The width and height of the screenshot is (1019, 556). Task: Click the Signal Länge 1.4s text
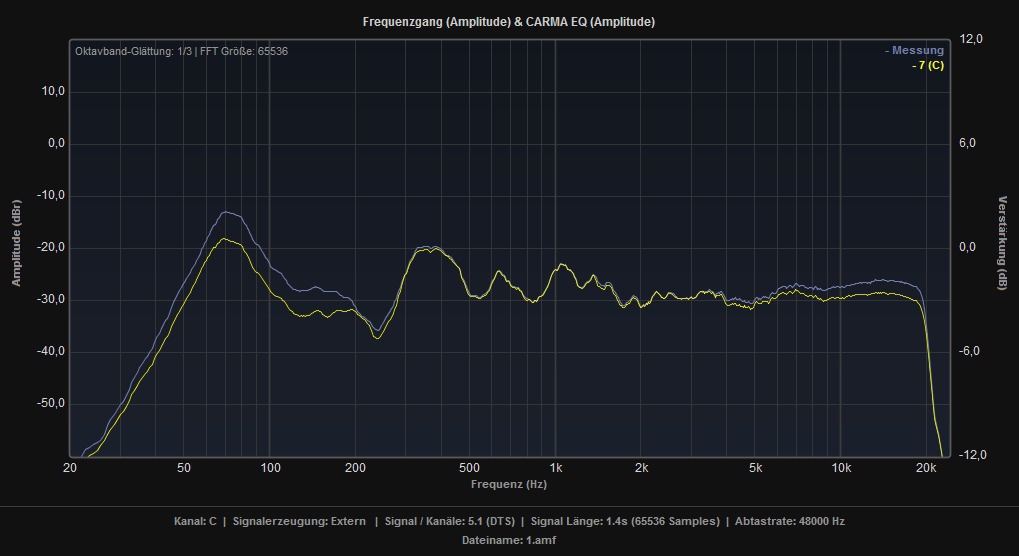625,521
